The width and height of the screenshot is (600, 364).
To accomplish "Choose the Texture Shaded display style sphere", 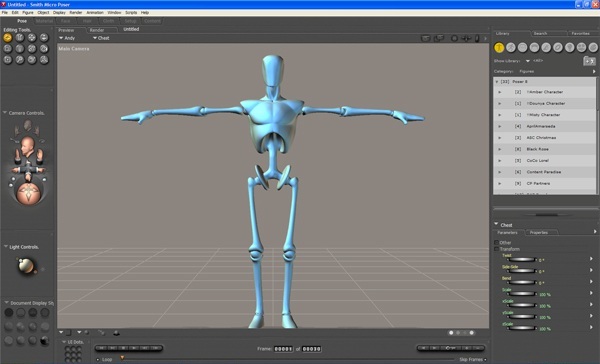I will pos(45,340).
